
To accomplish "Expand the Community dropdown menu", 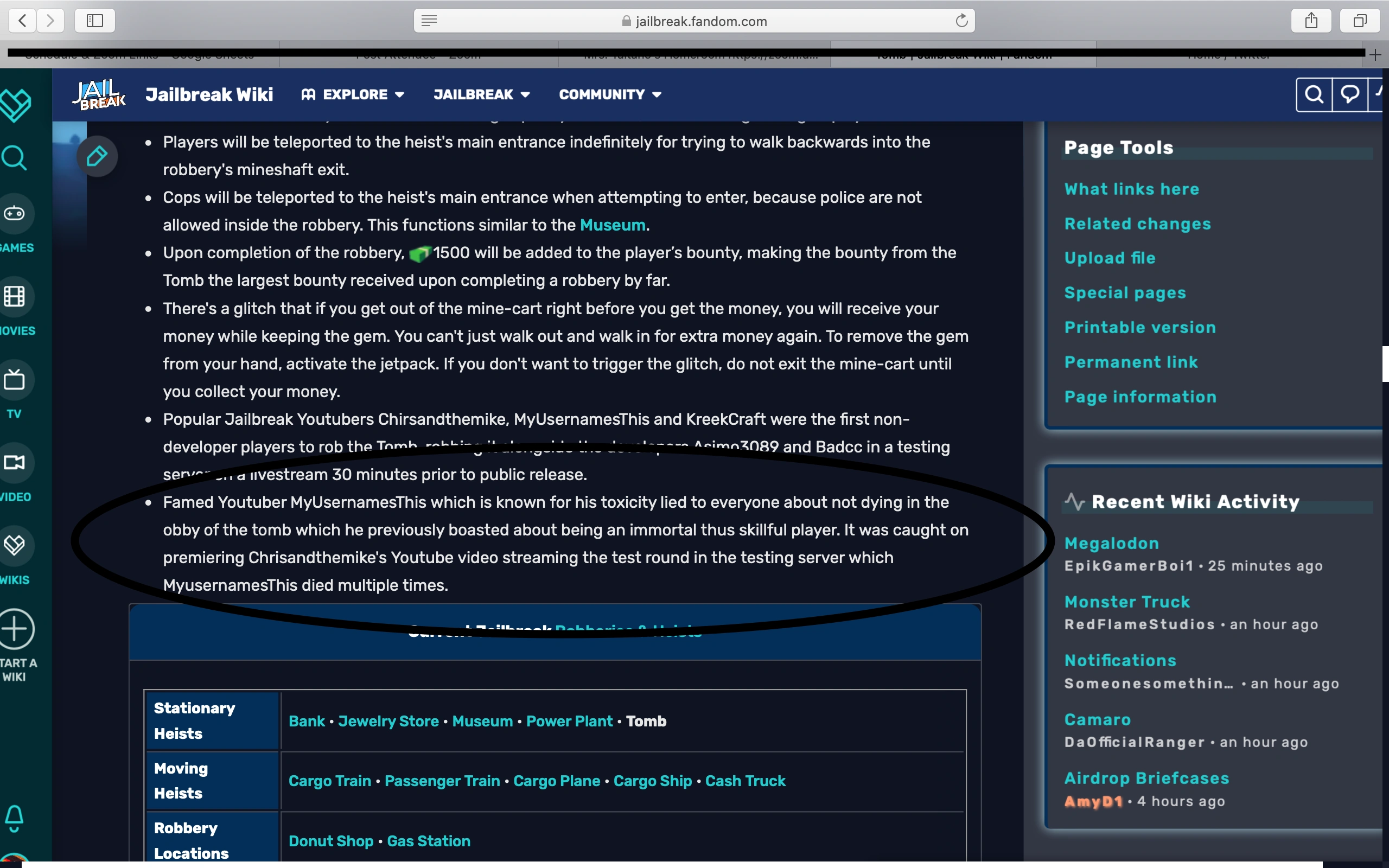I will click(609, 94).
